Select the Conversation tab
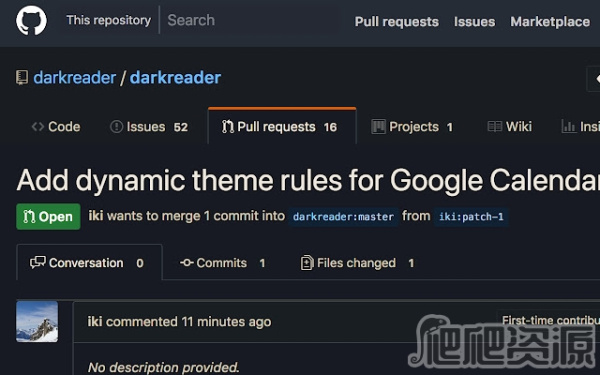The height and width of the screenshot is (375, 600). point(90,262)
